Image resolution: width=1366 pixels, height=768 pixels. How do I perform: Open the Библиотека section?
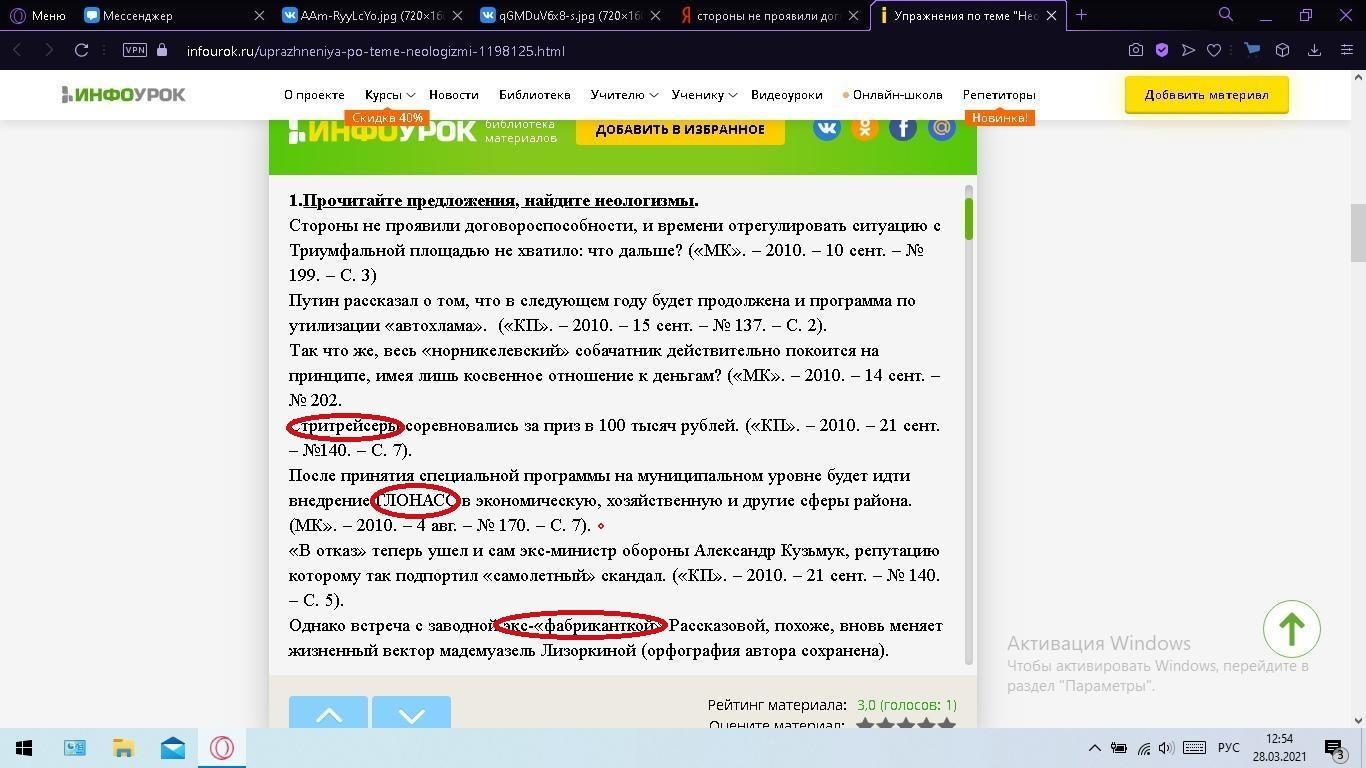tap(534, 95)
